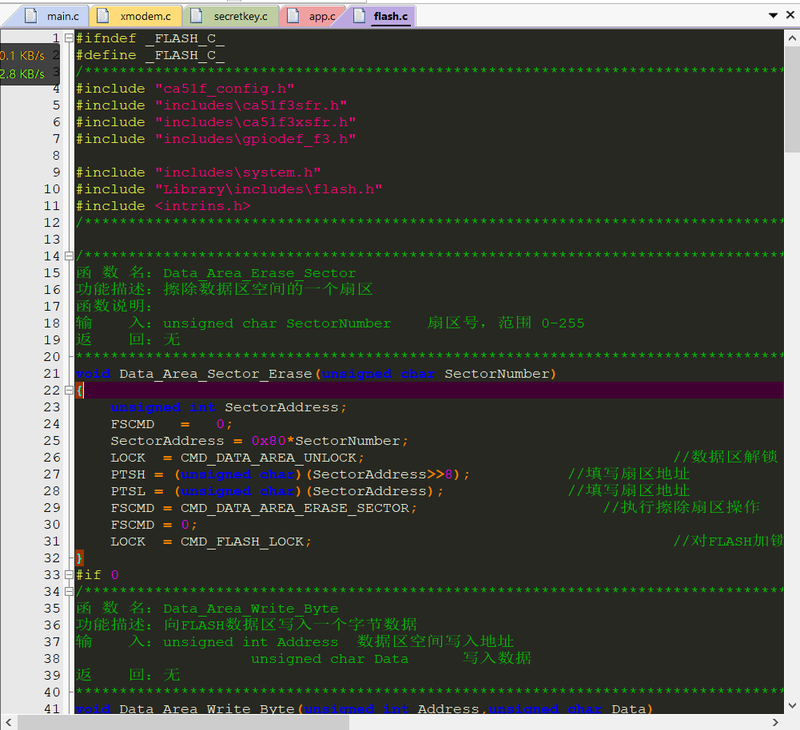
Task: Collapse the function body fold at line 22
Action: [x=69, y=390]
